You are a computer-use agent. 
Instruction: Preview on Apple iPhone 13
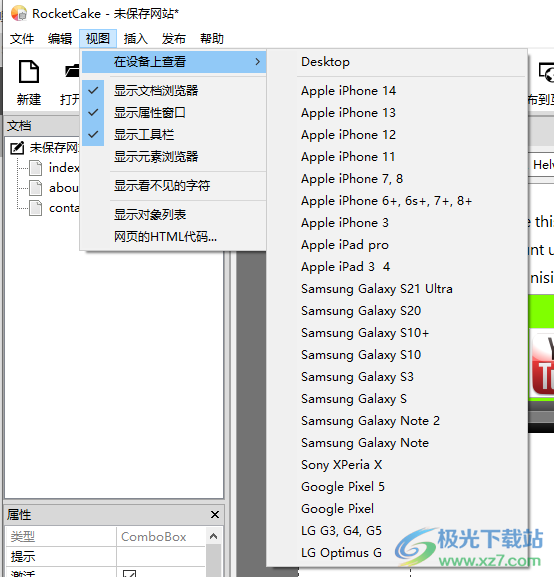(397, 113)
